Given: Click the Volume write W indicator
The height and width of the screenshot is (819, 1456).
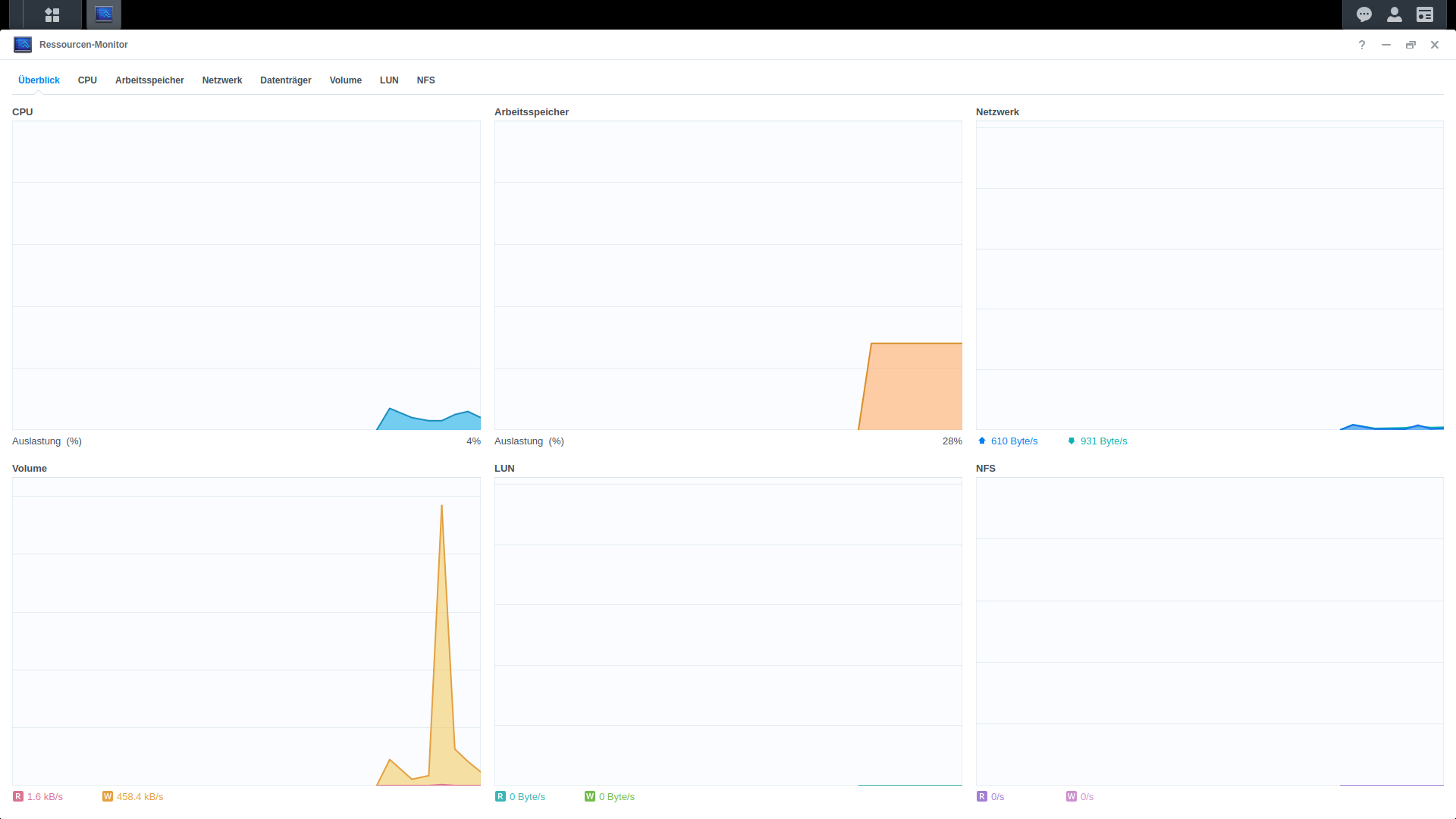Looking at the screenshot, I should click(108, 796).
